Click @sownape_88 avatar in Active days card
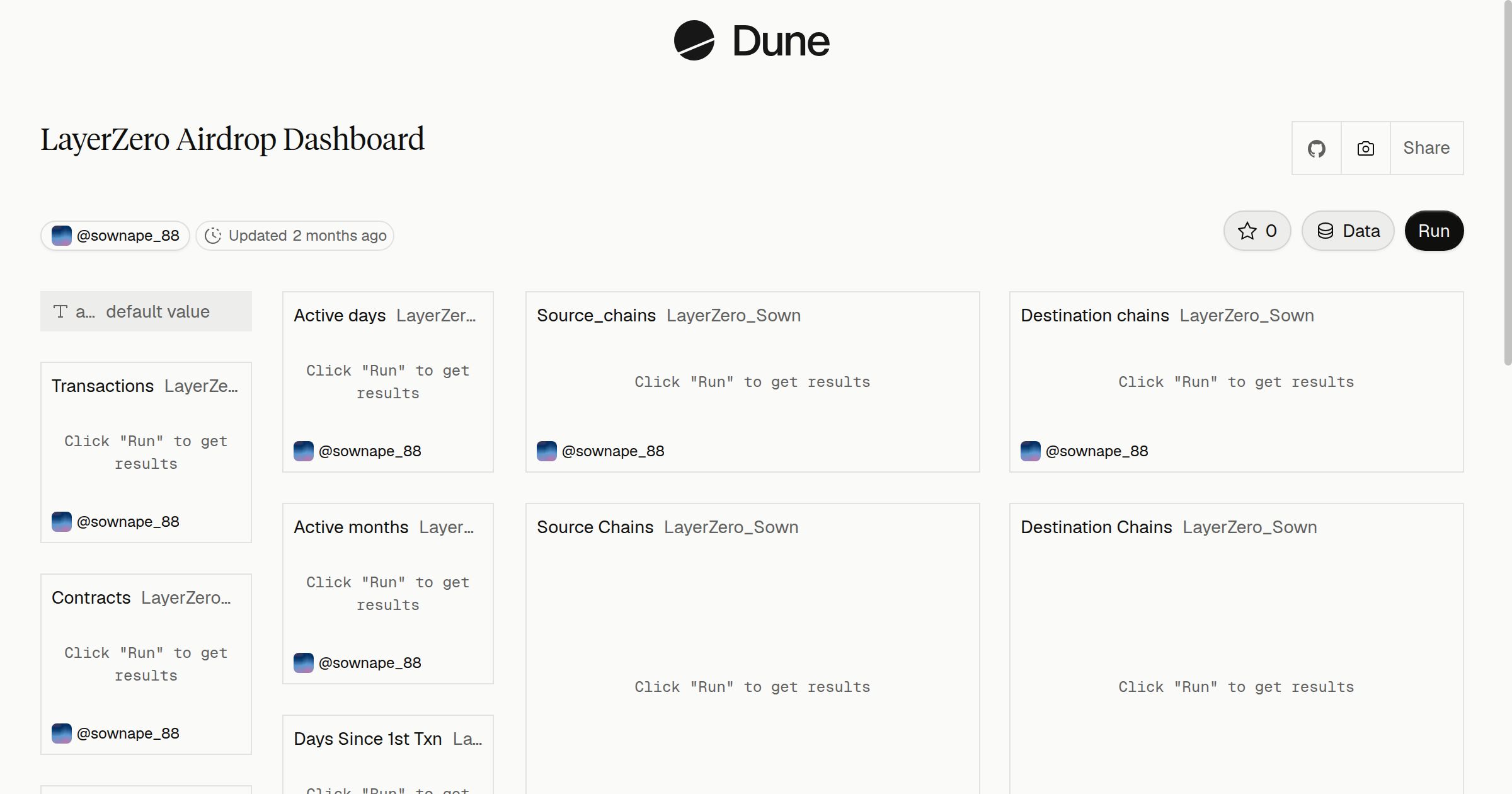 304,451
